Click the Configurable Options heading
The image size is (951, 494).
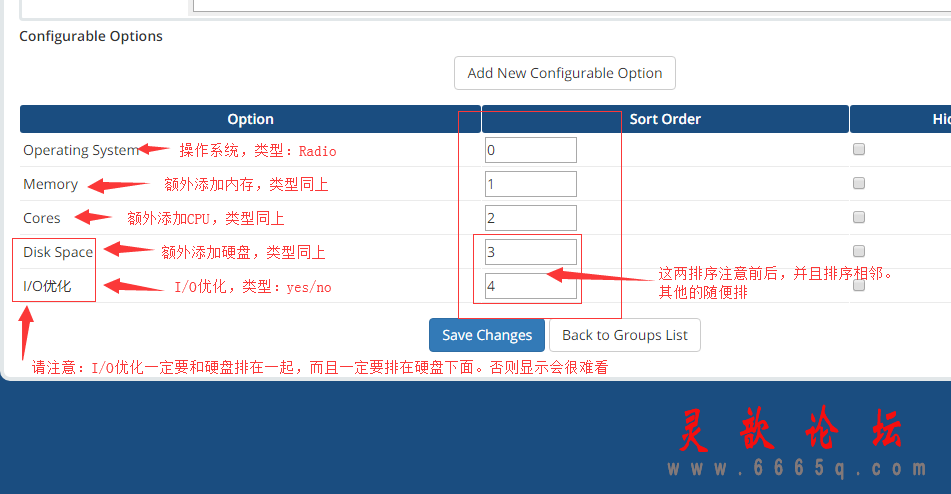coord(91,36)
